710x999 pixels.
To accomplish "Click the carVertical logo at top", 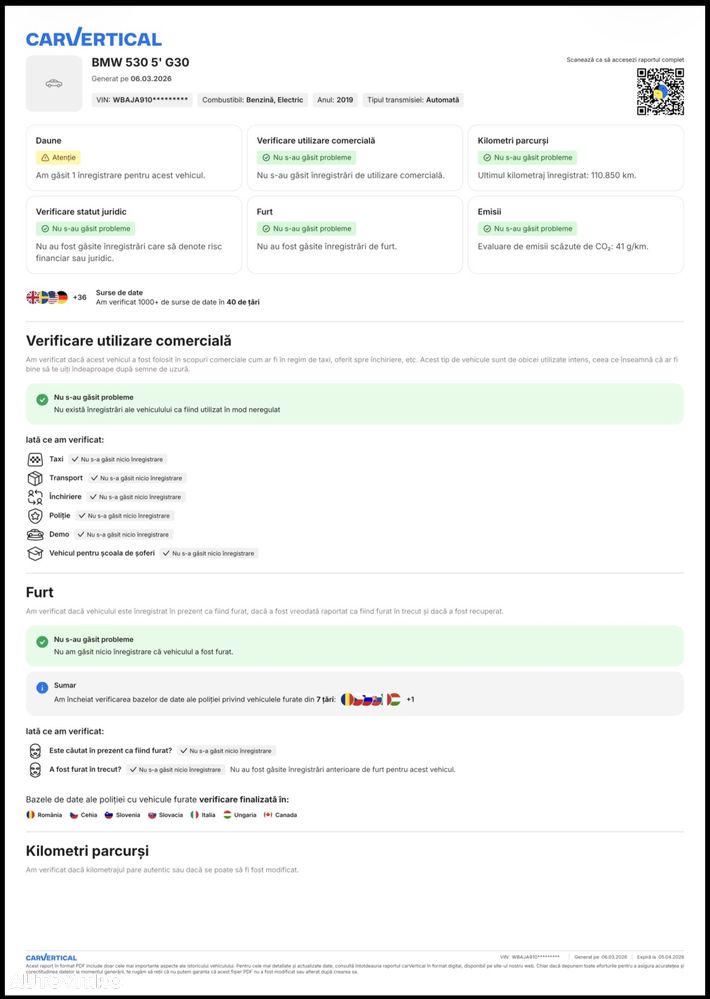I will pyautogui.click(x=93, y=39).
